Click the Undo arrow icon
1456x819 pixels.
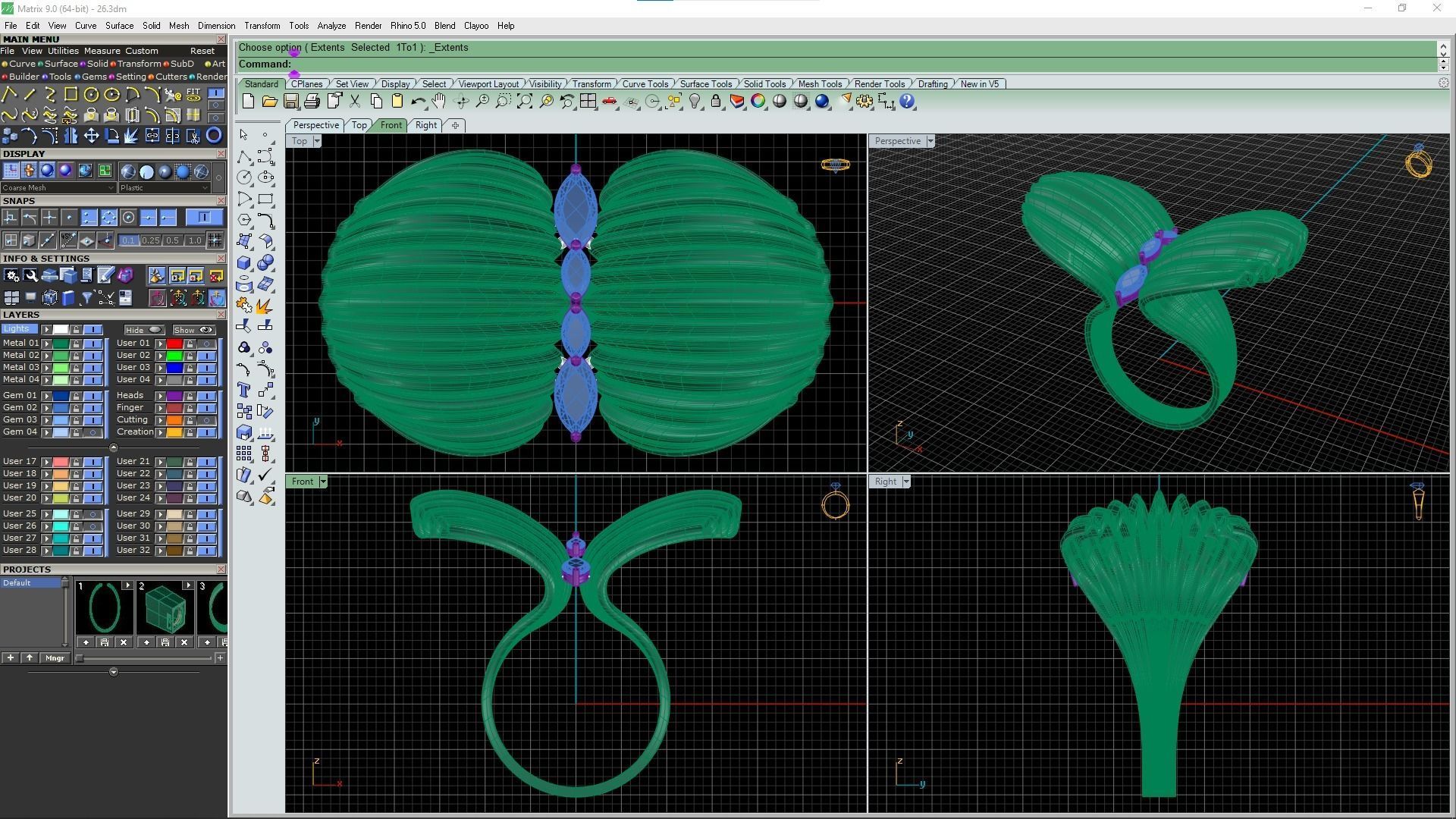(418, 102)
